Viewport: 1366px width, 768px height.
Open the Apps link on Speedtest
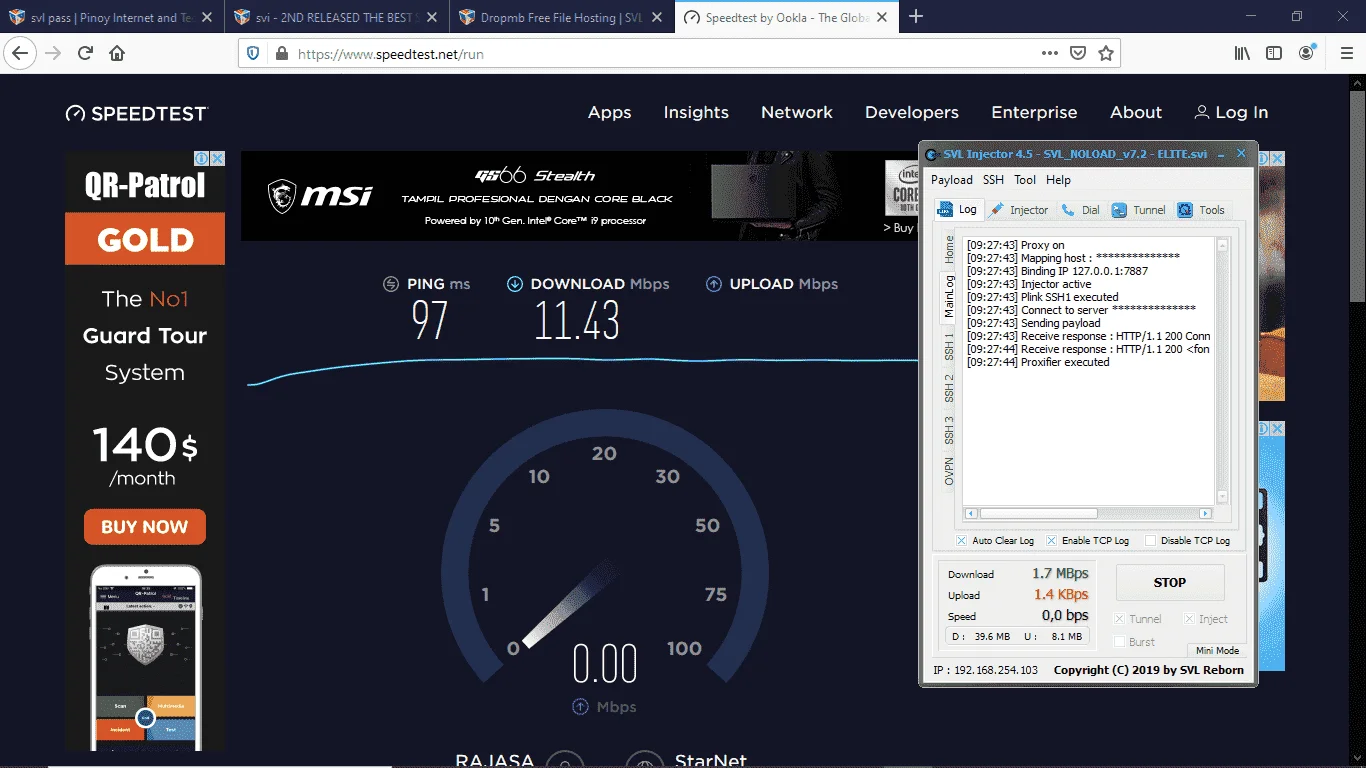pos(609,113)
